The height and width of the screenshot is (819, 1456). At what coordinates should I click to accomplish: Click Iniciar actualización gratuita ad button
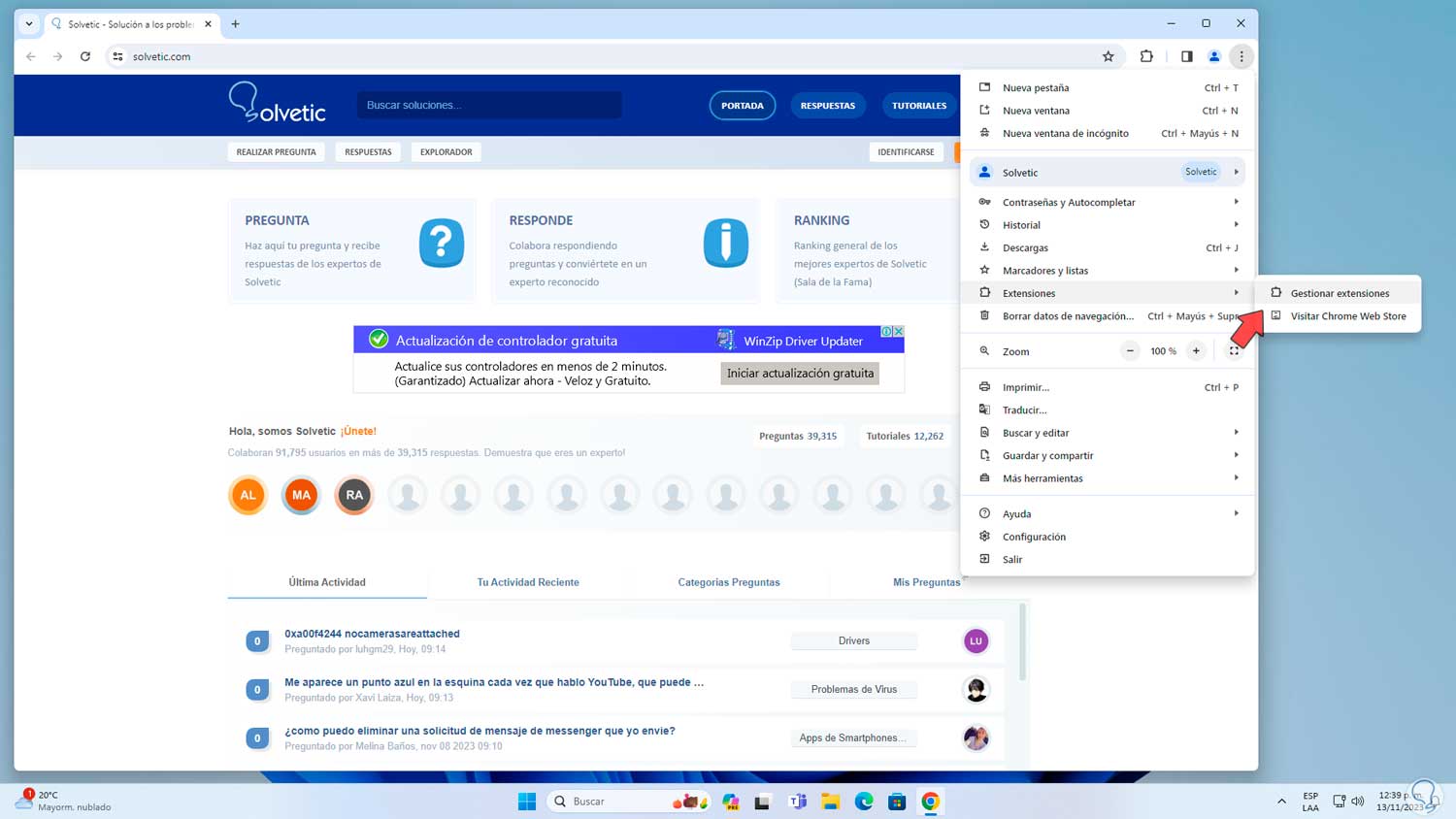pyautogui.click(x=800, y=374)
